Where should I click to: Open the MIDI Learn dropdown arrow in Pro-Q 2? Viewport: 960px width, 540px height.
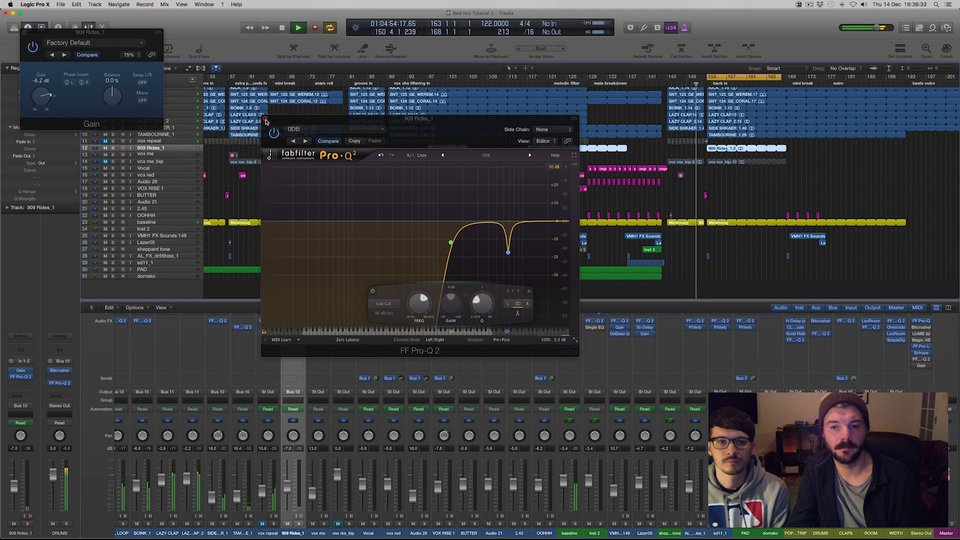(298, 340)
